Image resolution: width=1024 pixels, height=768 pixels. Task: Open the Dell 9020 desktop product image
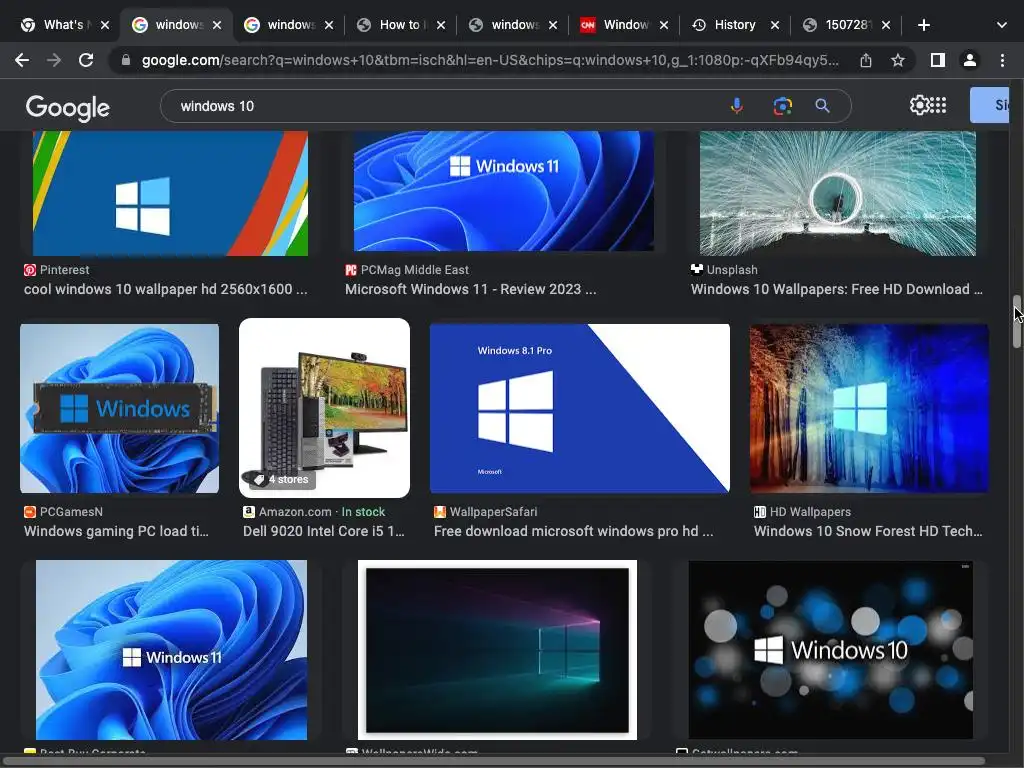coord(325,408)
